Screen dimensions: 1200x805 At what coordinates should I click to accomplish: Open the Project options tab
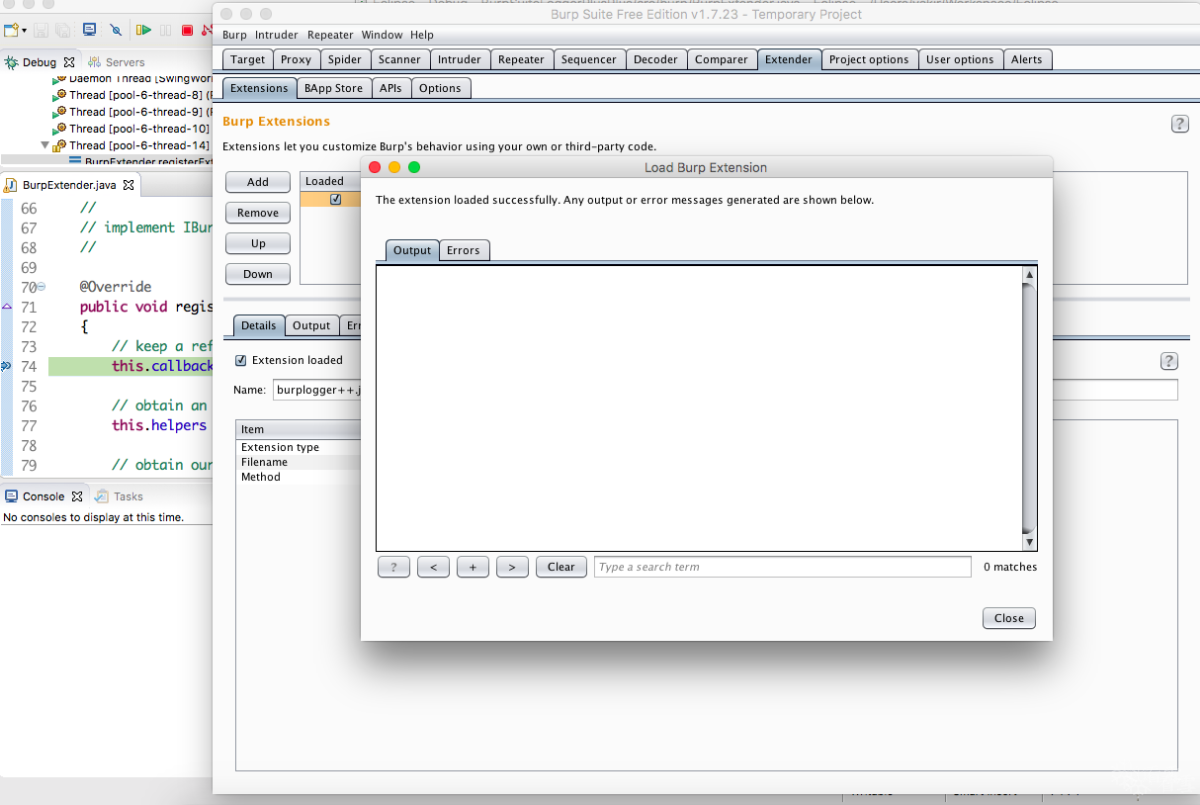point(869,60)
